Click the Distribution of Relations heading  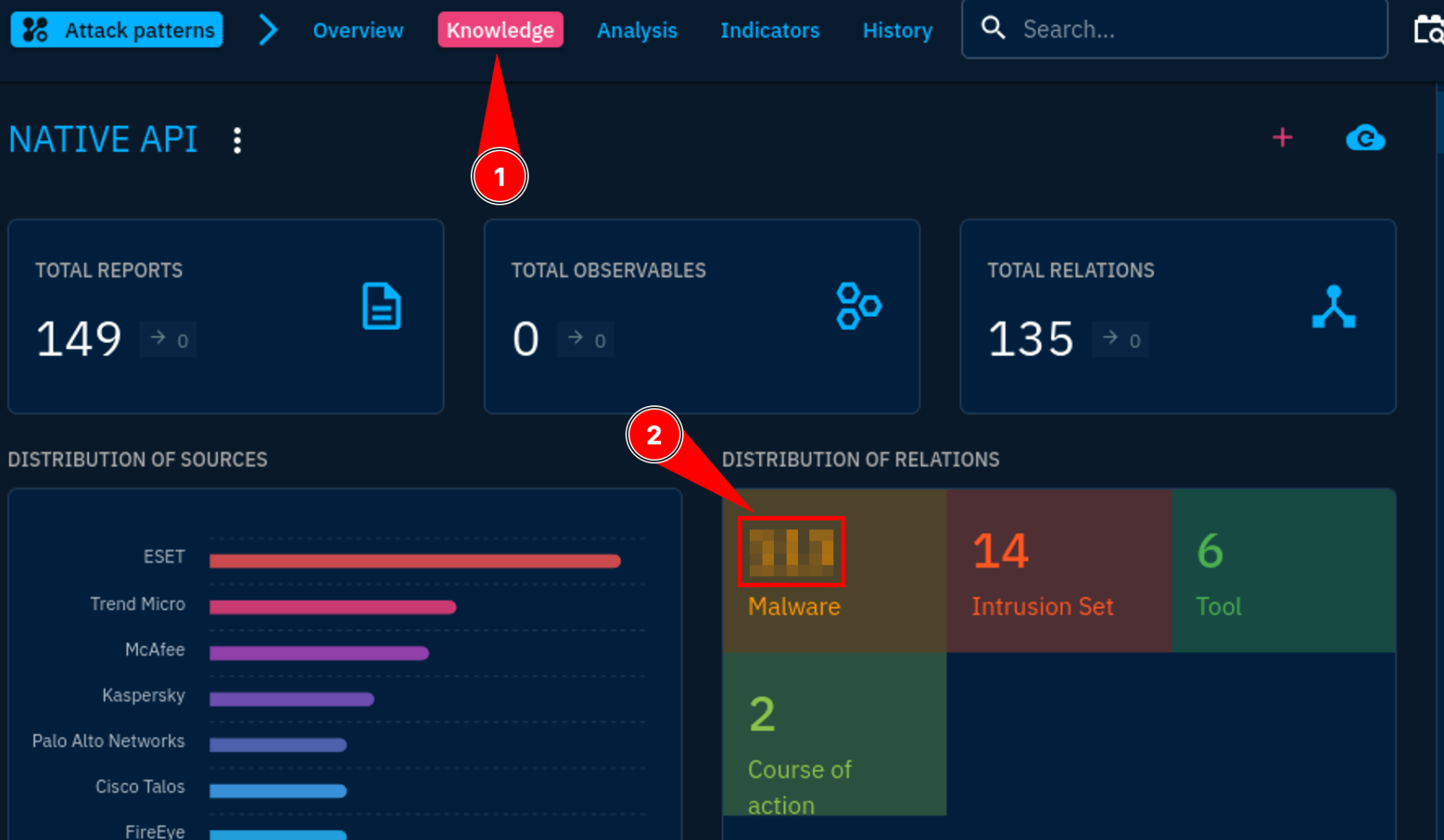point(860,459)
